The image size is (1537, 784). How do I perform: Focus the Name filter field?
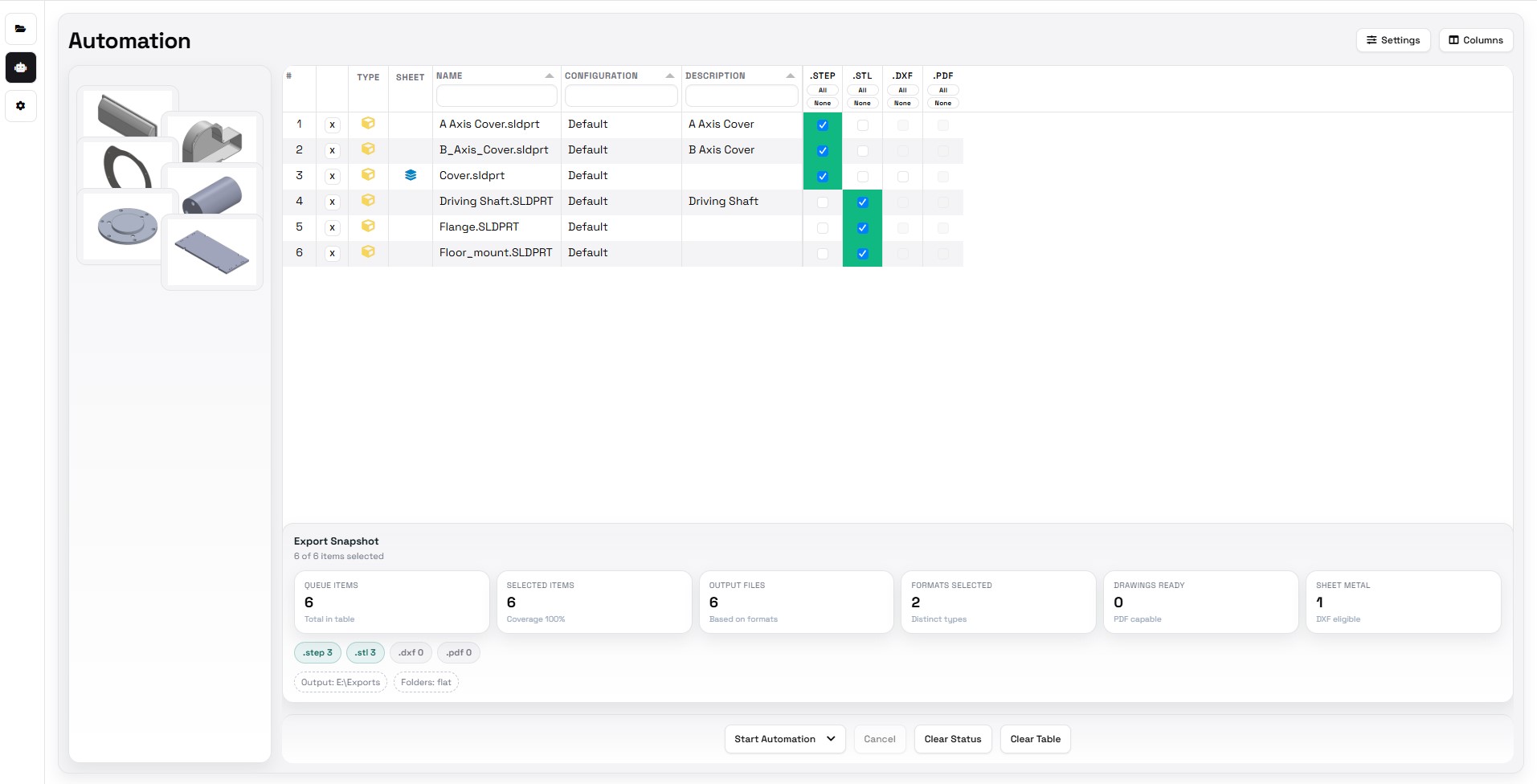[497, 96]
